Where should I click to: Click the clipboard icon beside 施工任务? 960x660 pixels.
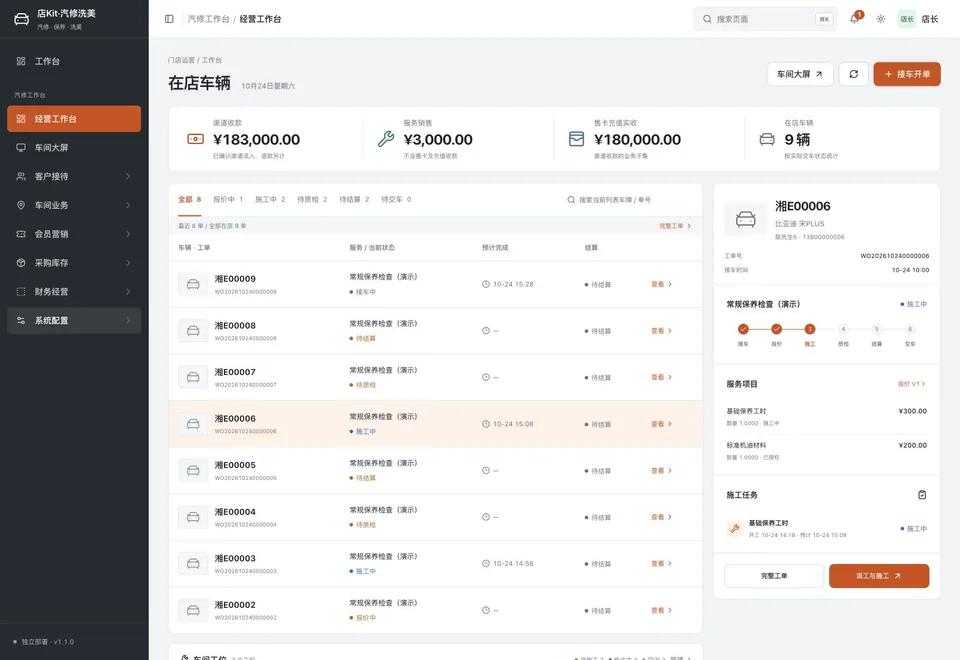(921, 495)
